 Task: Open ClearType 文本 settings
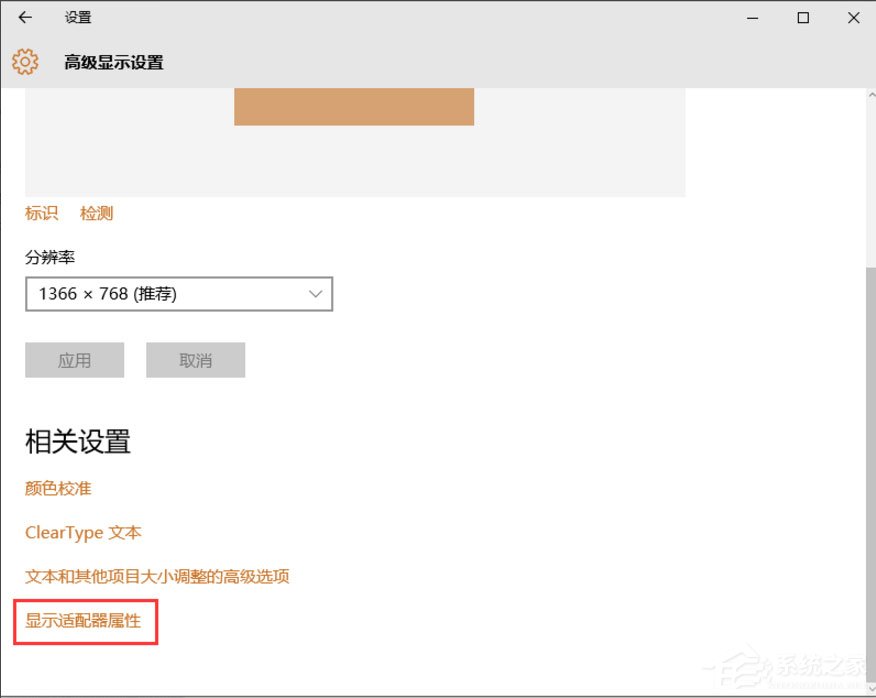pyautogui.click(x=83, y=532)
